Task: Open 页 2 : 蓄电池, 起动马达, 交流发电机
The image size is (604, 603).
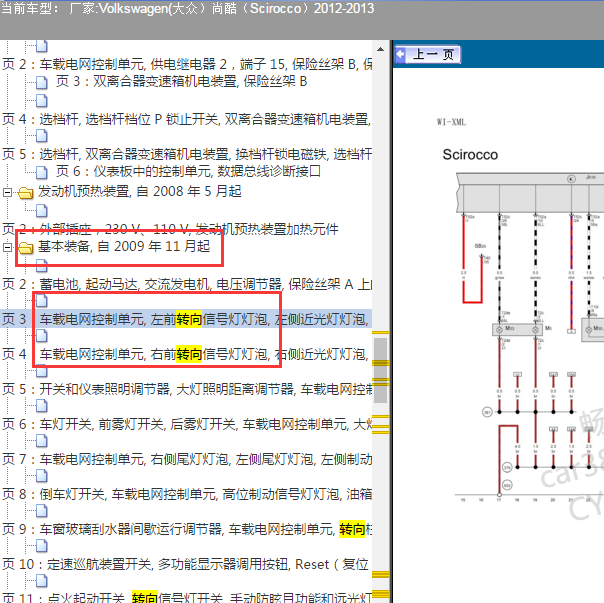Action: tap(187, 284)
